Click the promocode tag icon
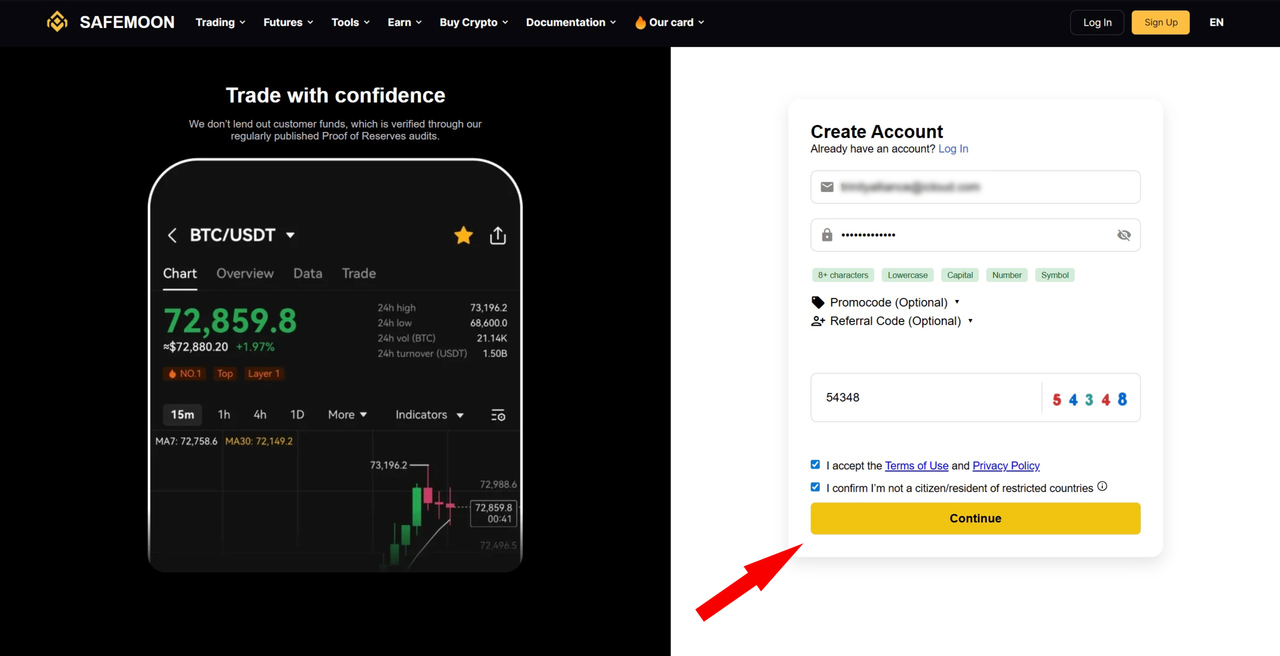 [818, 302]
